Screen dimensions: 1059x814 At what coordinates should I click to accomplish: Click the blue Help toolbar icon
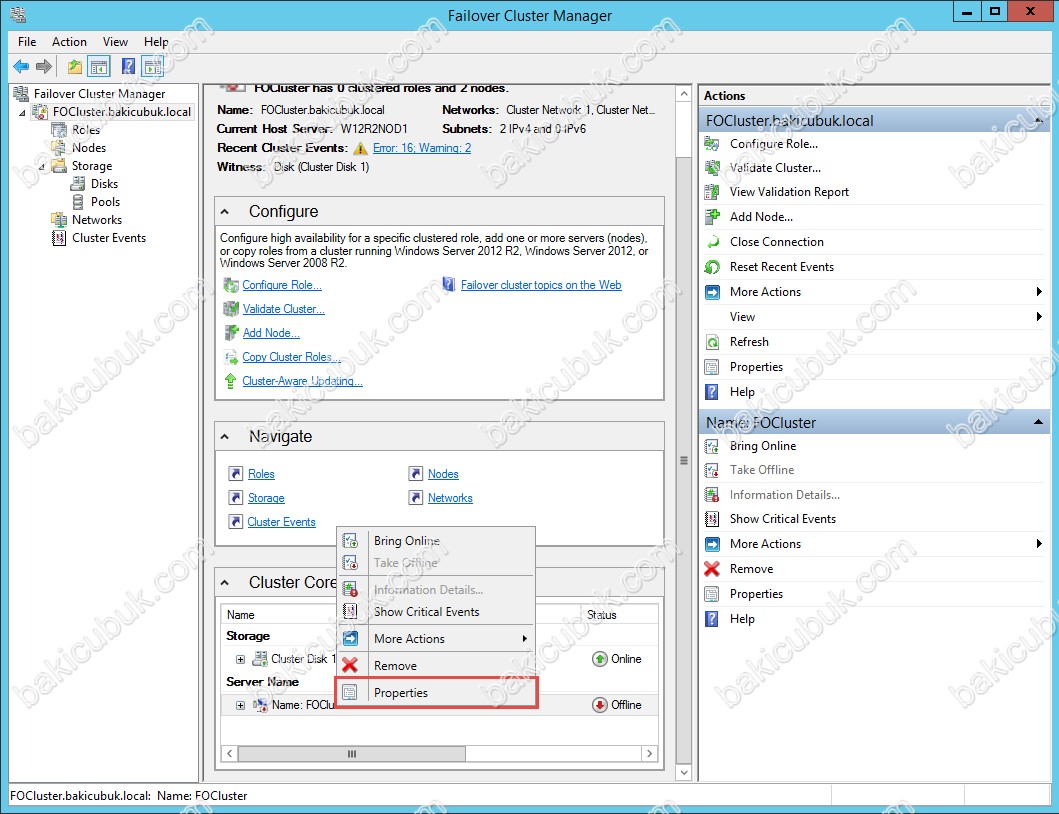128,66
